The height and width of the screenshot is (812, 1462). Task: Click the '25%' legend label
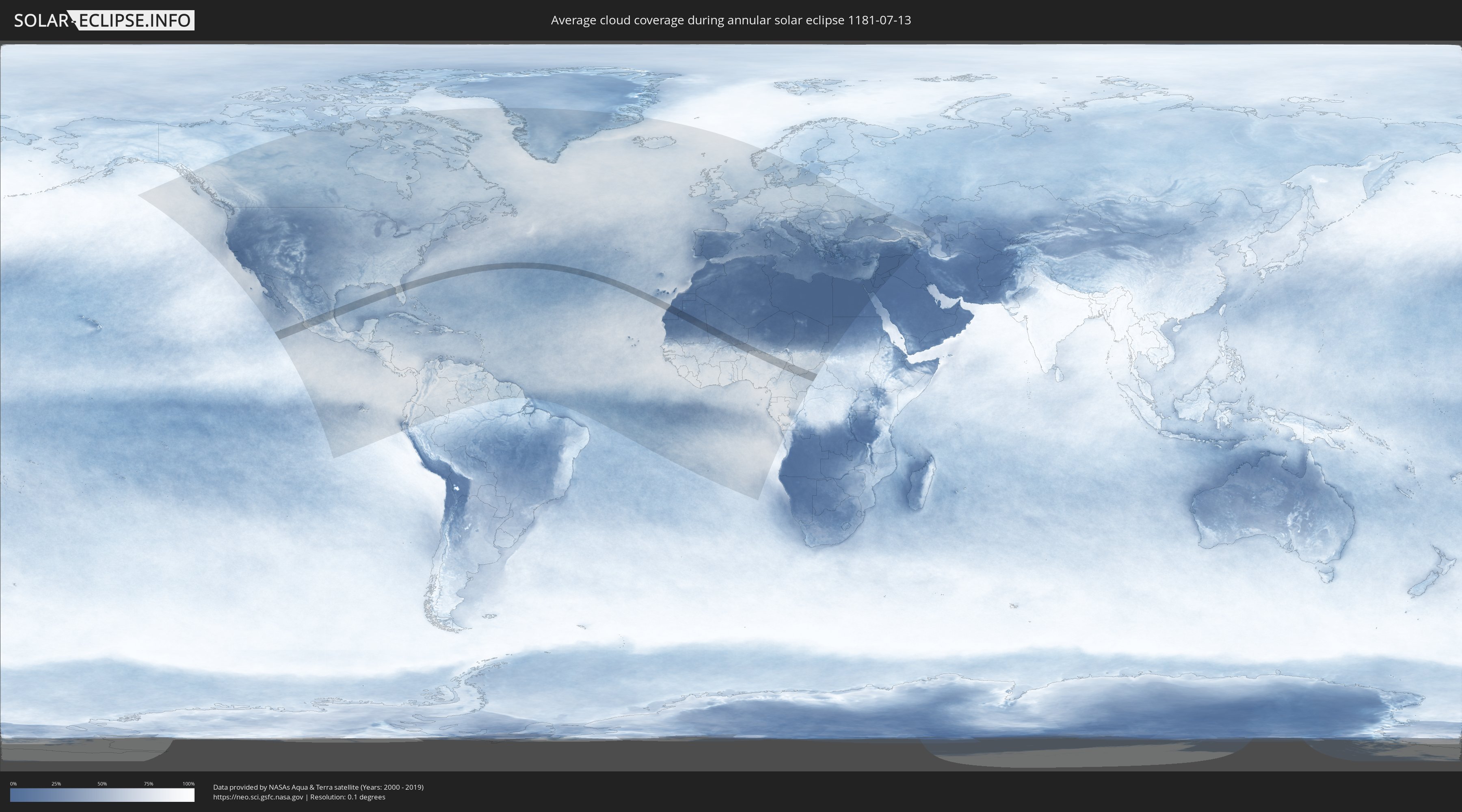(56, 784)
